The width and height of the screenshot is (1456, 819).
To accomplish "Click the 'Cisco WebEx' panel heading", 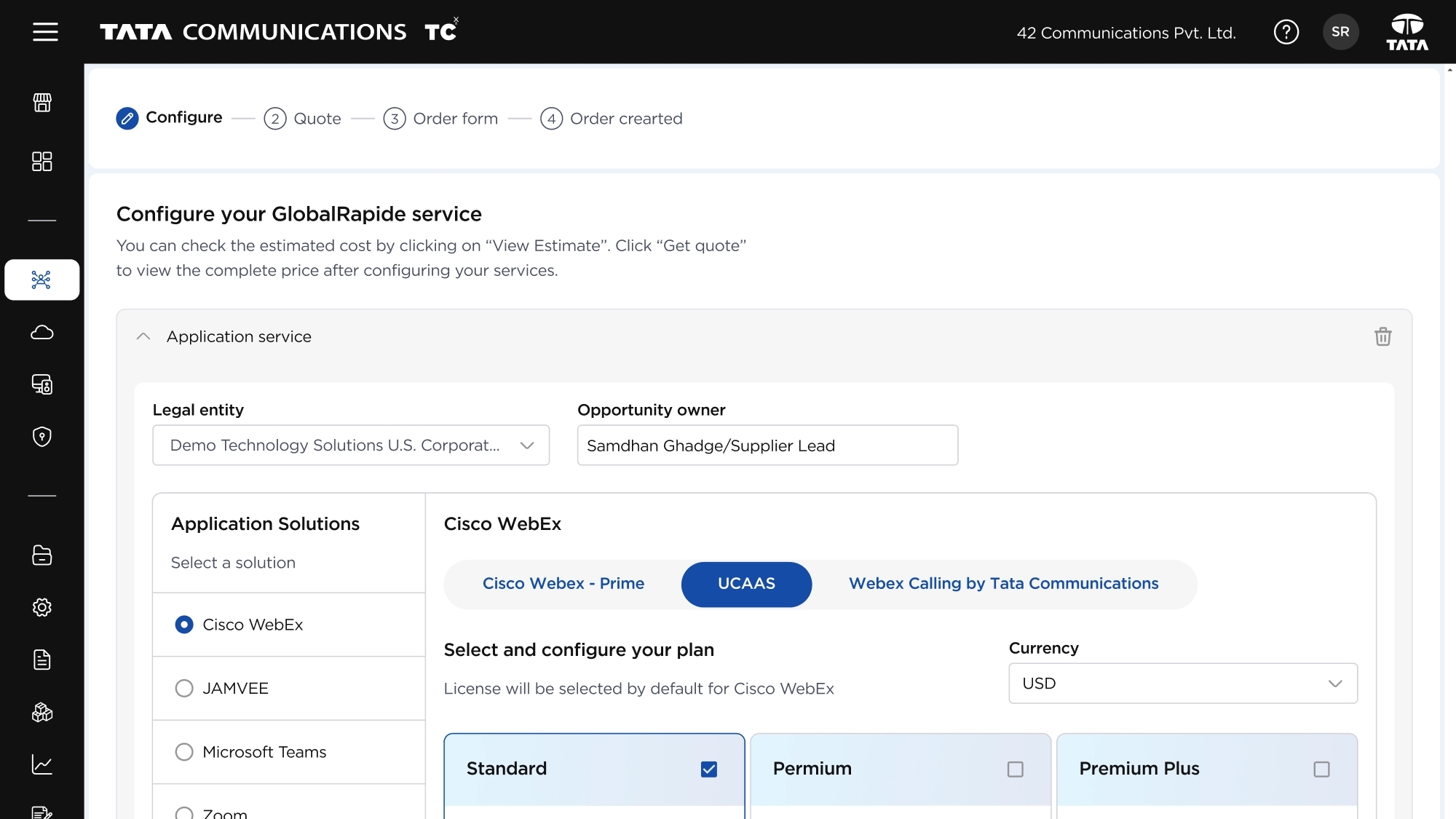I will (502, 524).
